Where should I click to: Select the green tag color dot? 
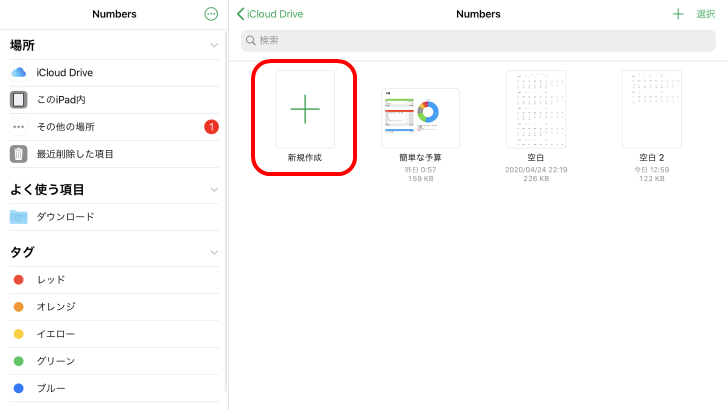tap(19, 361)
